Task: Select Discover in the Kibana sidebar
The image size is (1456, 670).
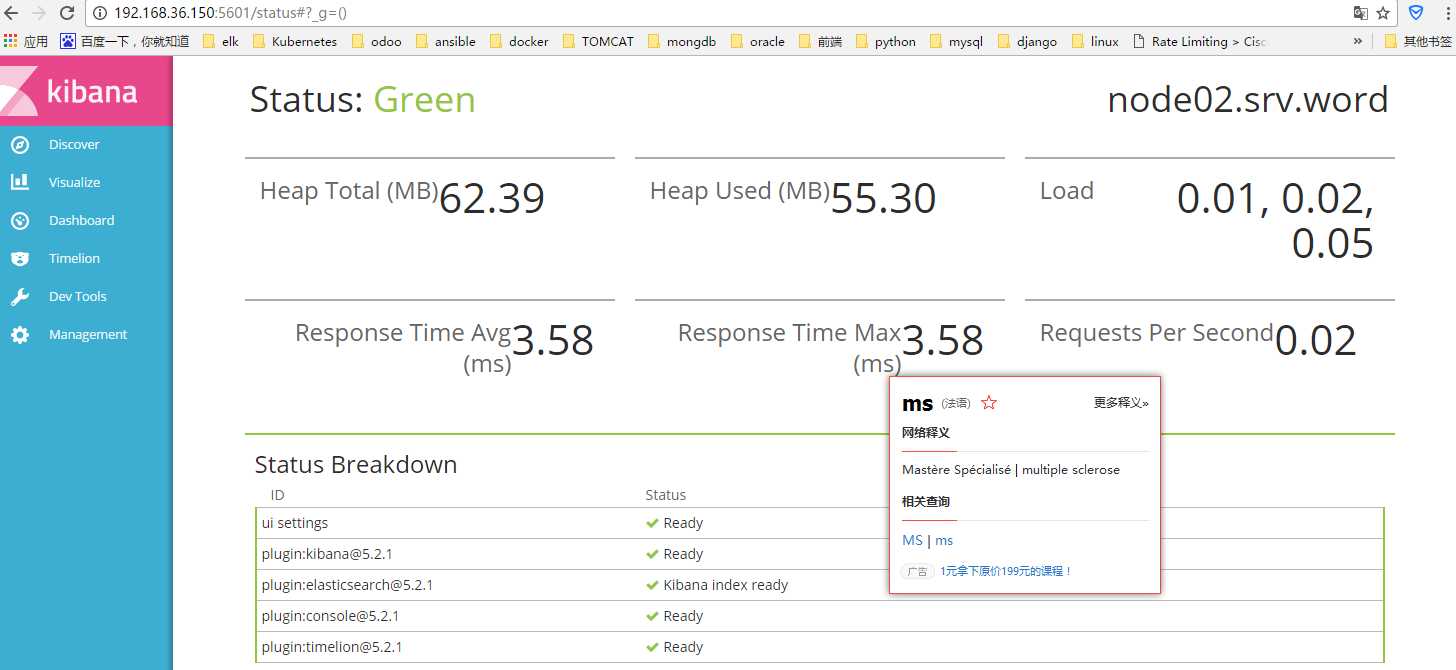Action: (74, 145)
